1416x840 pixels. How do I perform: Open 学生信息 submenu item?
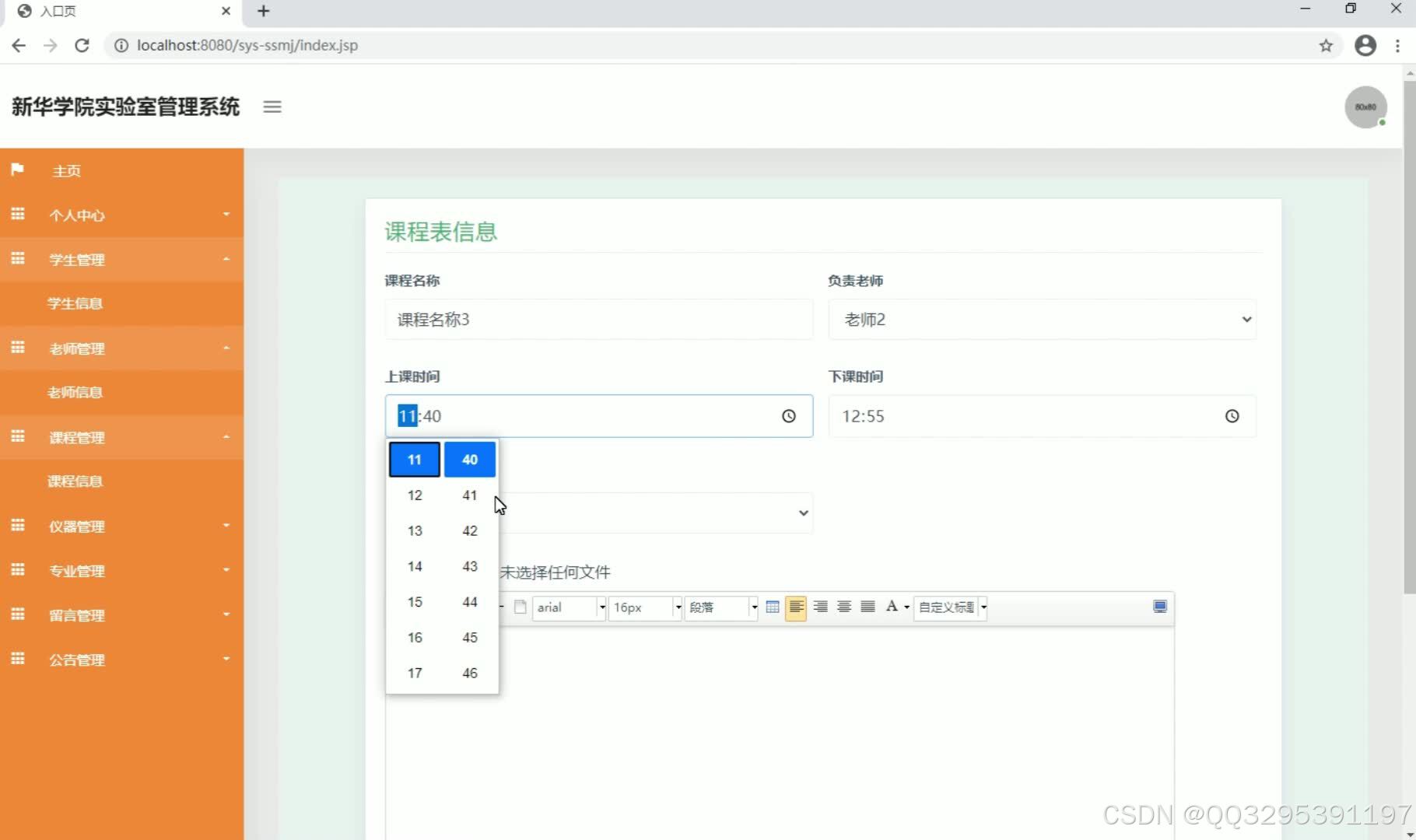121,303
